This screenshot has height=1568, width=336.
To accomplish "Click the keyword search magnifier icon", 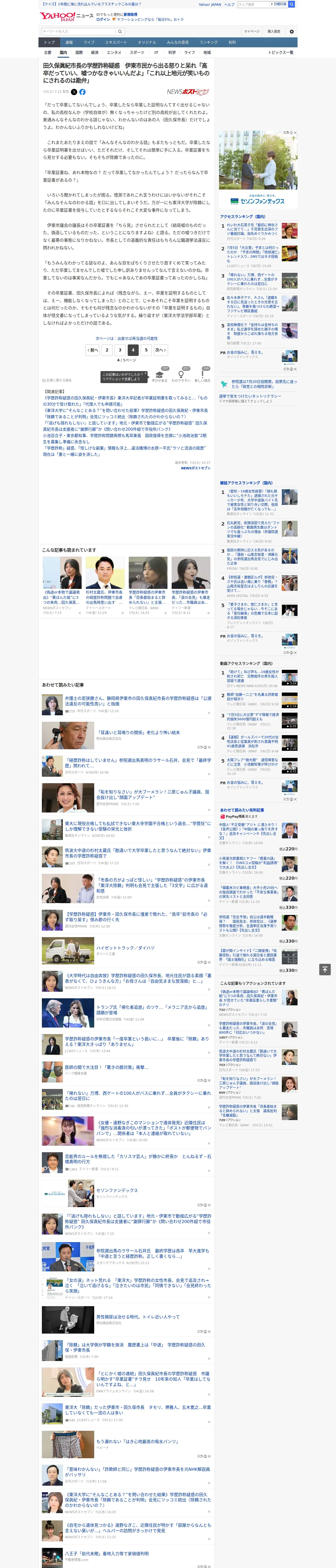I will click(120, 32).
